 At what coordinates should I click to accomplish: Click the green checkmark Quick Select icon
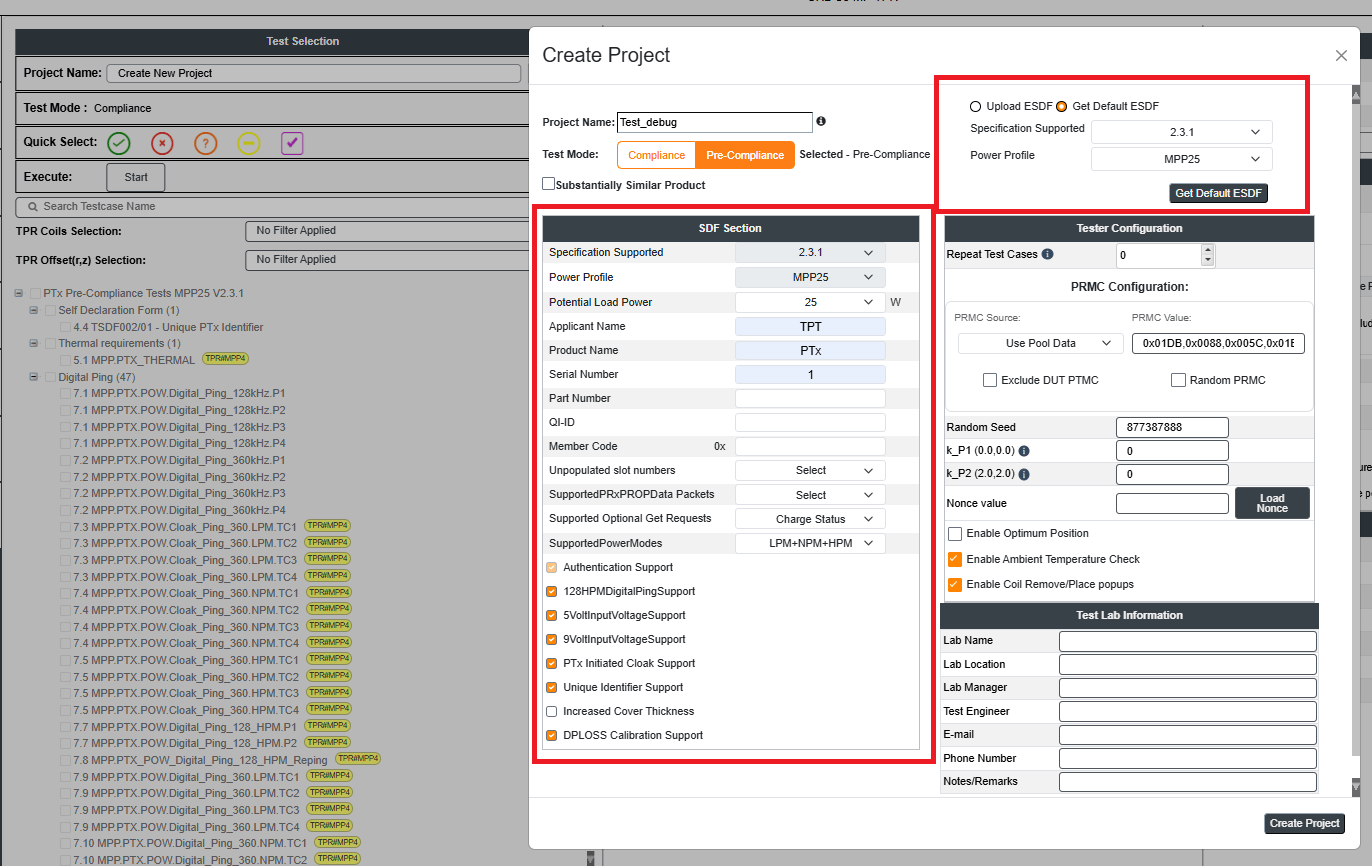(x=119, y=143)
